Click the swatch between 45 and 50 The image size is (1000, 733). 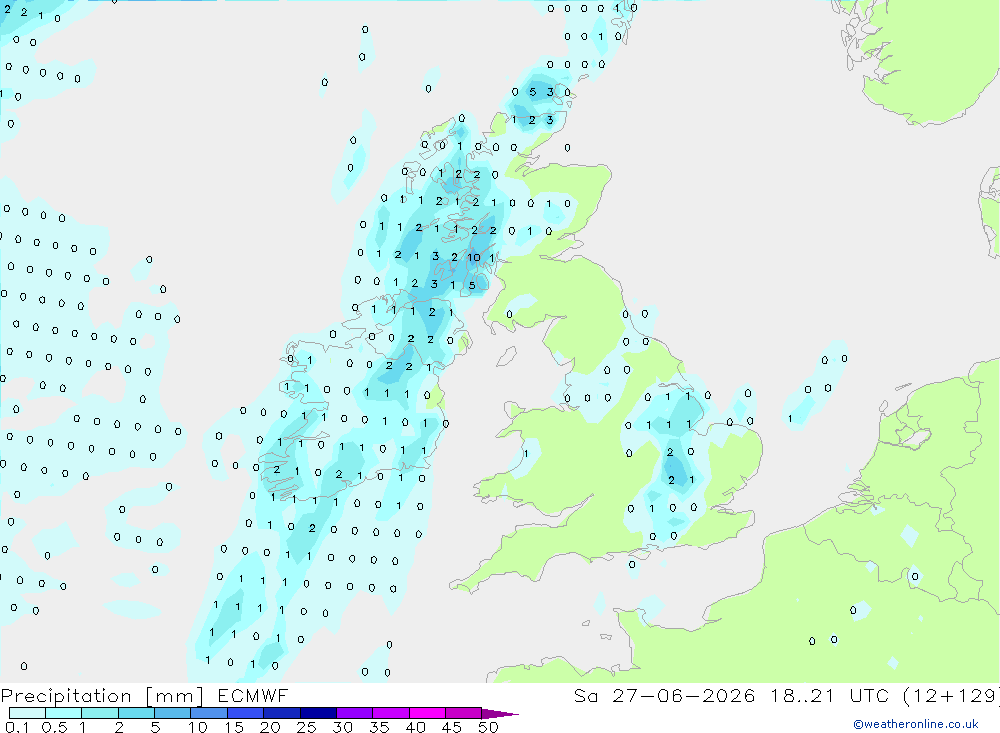click(x=464, y=713)
